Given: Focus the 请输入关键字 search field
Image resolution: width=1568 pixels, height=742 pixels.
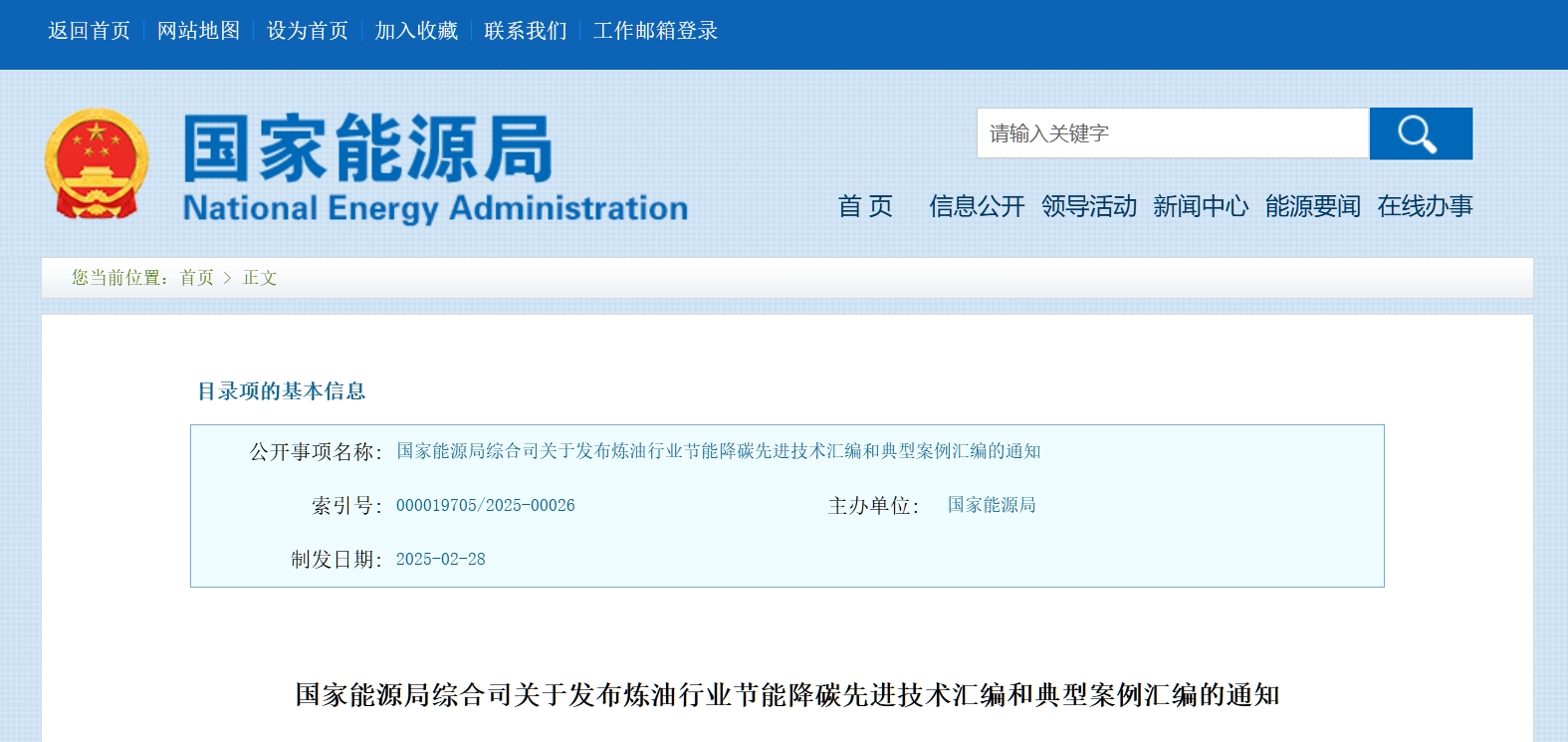Looking at the screenshot, I should coord(1172,133).
